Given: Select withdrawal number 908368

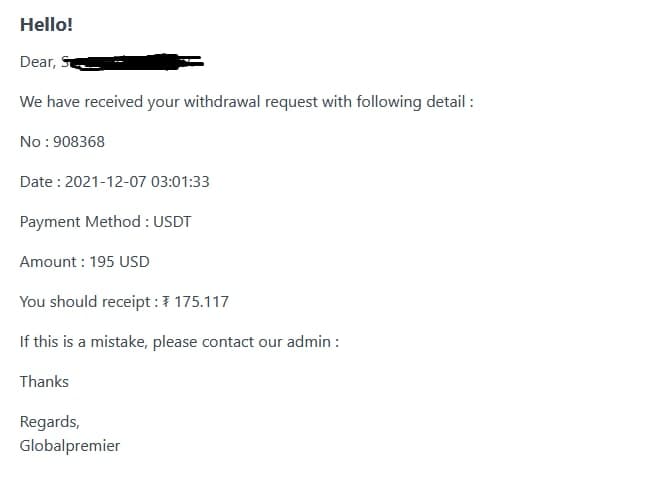Looking at the screenshot, I should [79, 142].
